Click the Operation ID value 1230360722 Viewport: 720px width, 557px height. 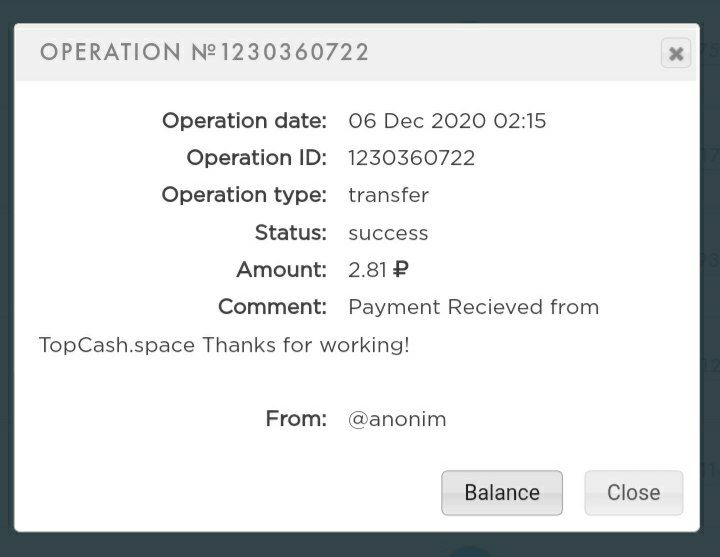point(411,158)
